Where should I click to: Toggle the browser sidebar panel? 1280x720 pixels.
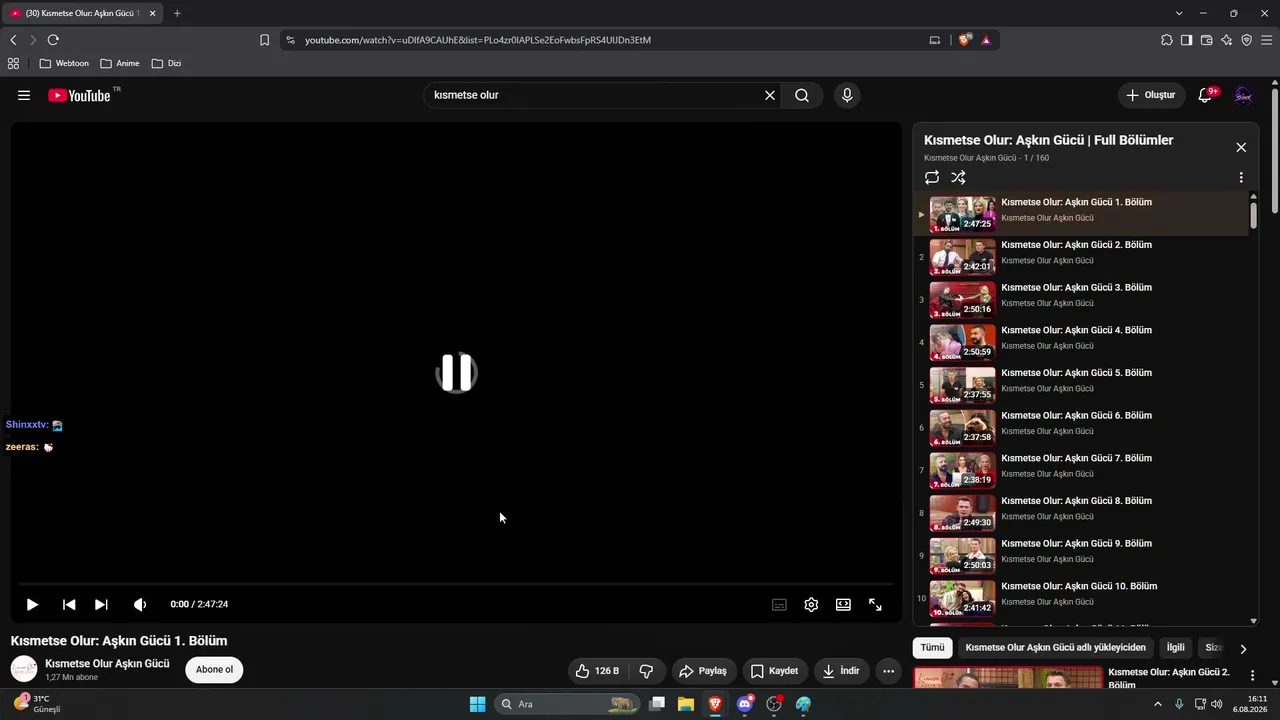click(1186, 40)
